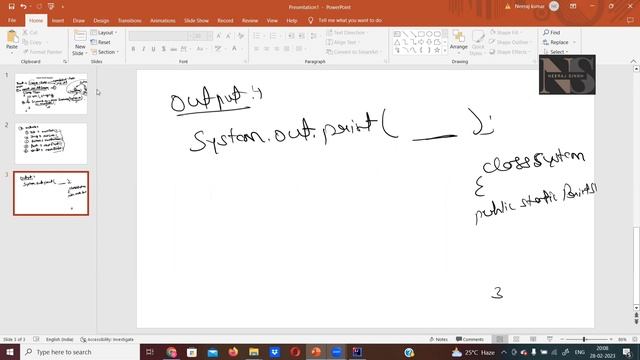Image resolution: width=640 pixels, height=360 pixels.
Task: Switch to the Draw tab
Action: (x=79, y=20)
